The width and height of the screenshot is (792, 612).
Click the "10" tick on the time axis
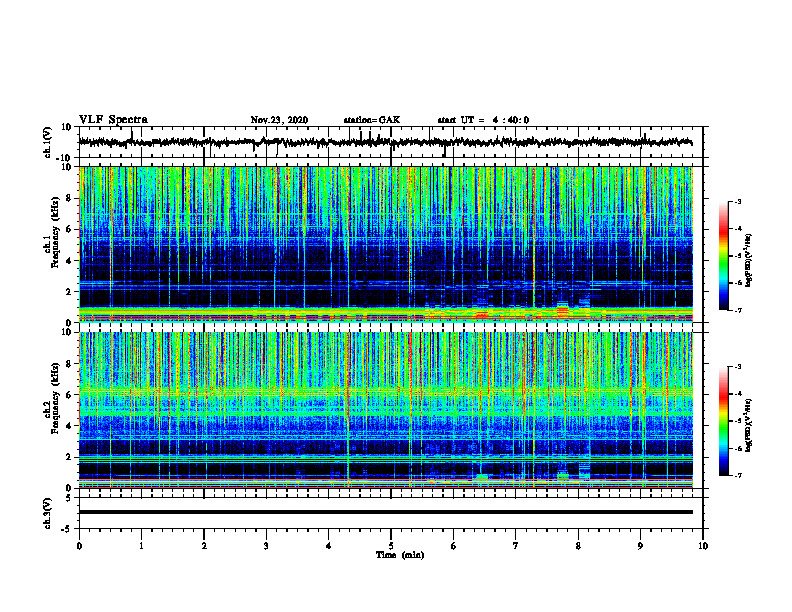pyautogui.click(x=703, y=546)
